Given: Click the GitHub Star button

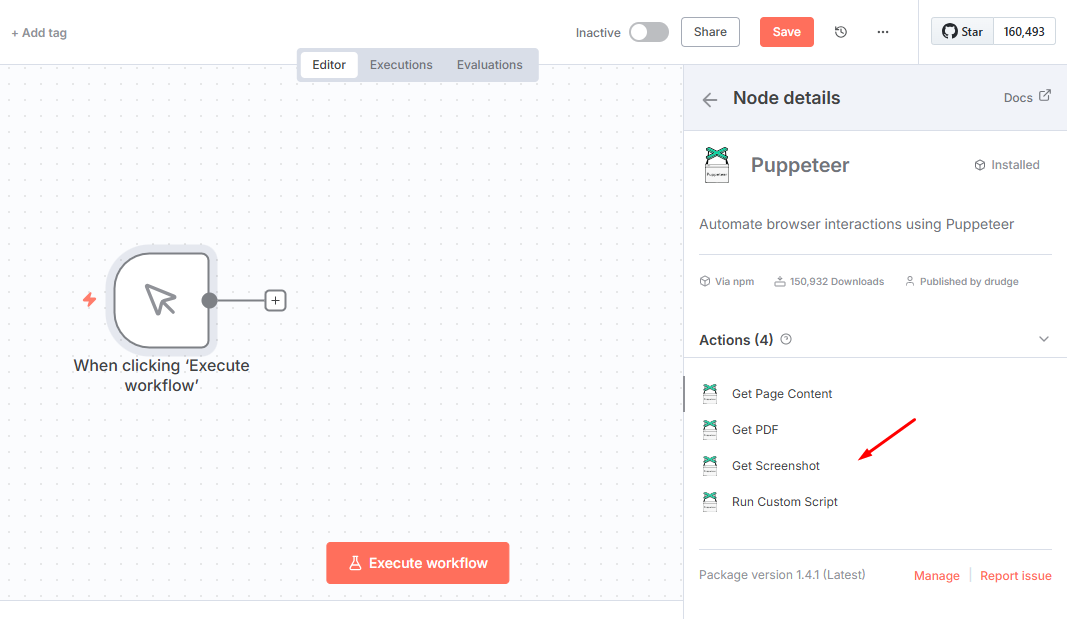Looking at the screenshot, I should pos(962,32).
